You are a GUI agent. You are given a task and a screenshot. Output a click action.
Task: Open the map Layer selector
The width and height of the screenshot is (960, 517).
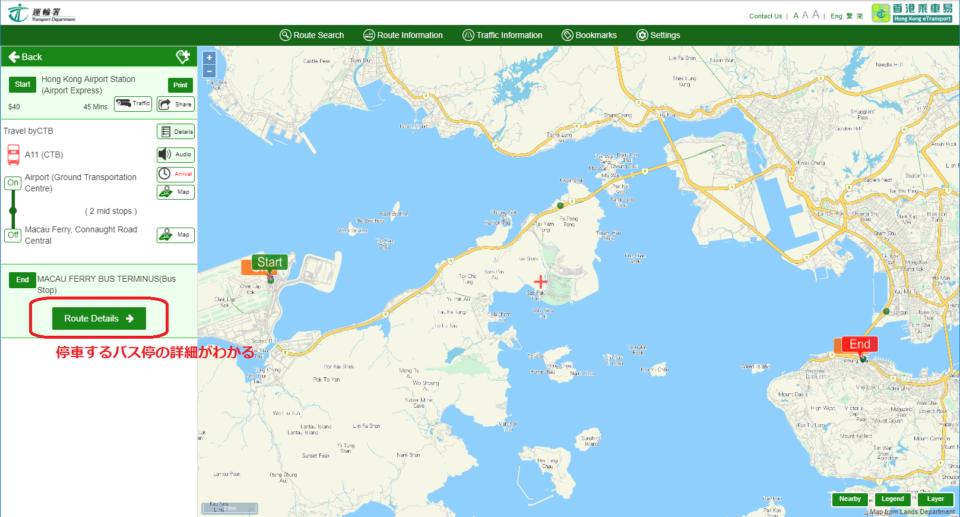pos(934,499)
